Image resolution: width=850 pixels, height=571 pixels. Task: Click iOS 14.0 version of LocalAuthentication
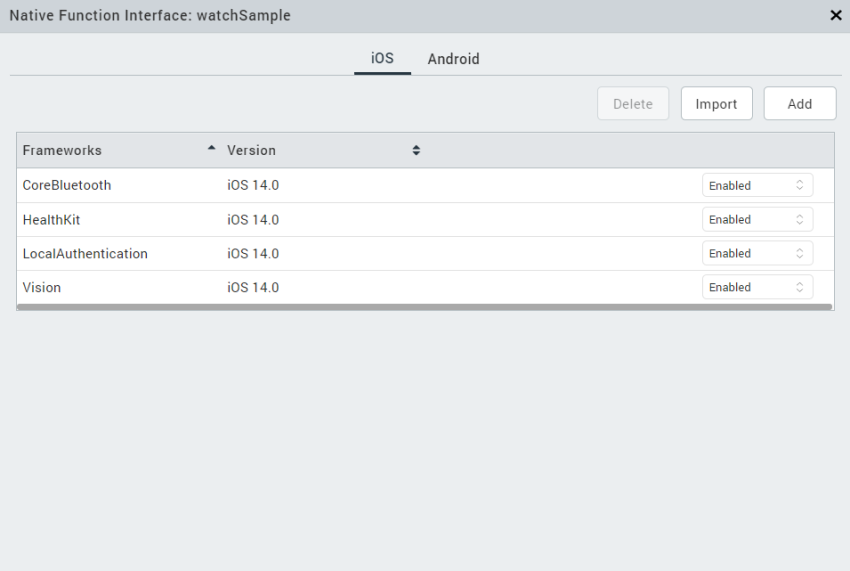click(x=253, y=253)
